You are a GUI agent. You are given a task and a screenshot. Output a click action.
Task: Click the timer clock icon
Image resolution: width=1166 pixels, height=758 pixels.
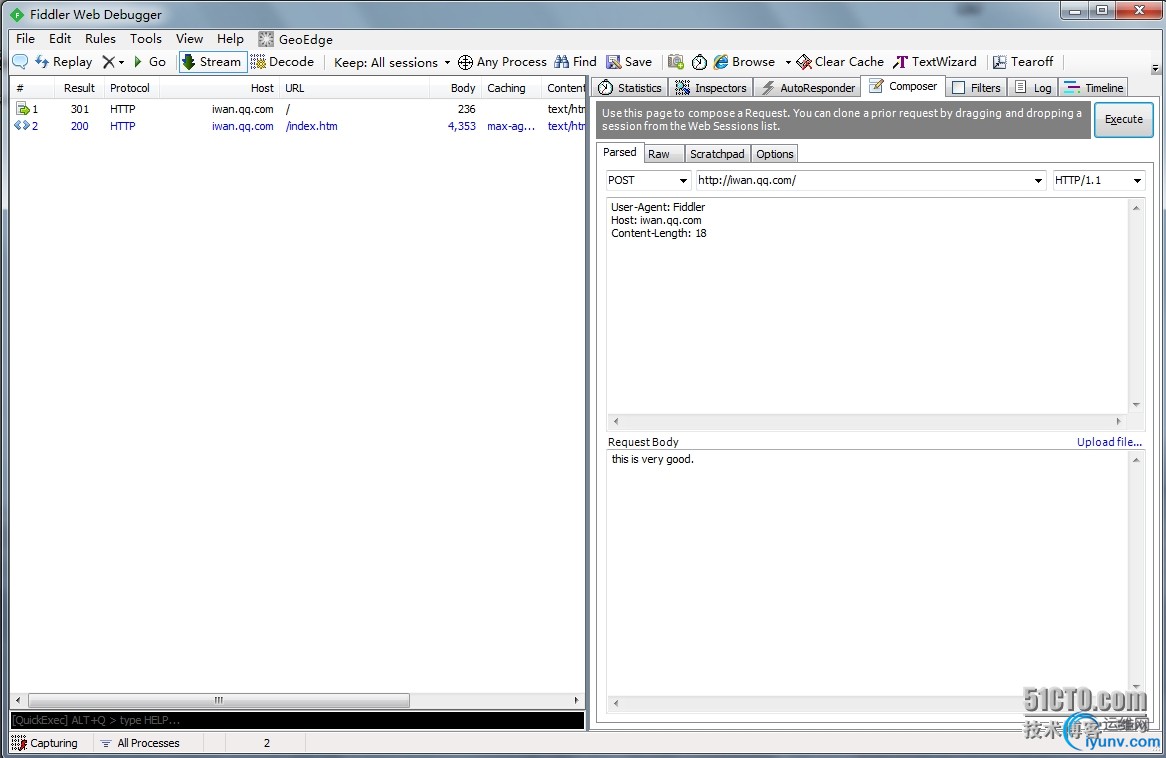coord(699,62)
